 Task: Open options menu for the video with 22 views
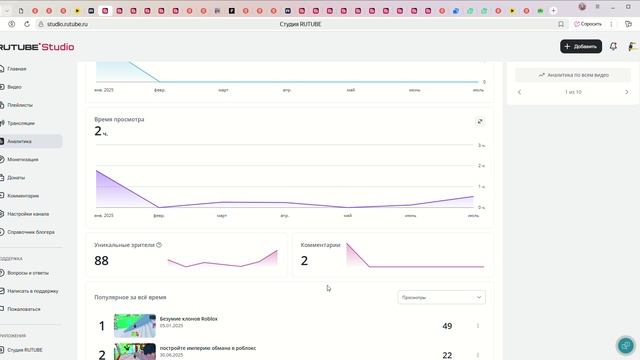(478, 355)
